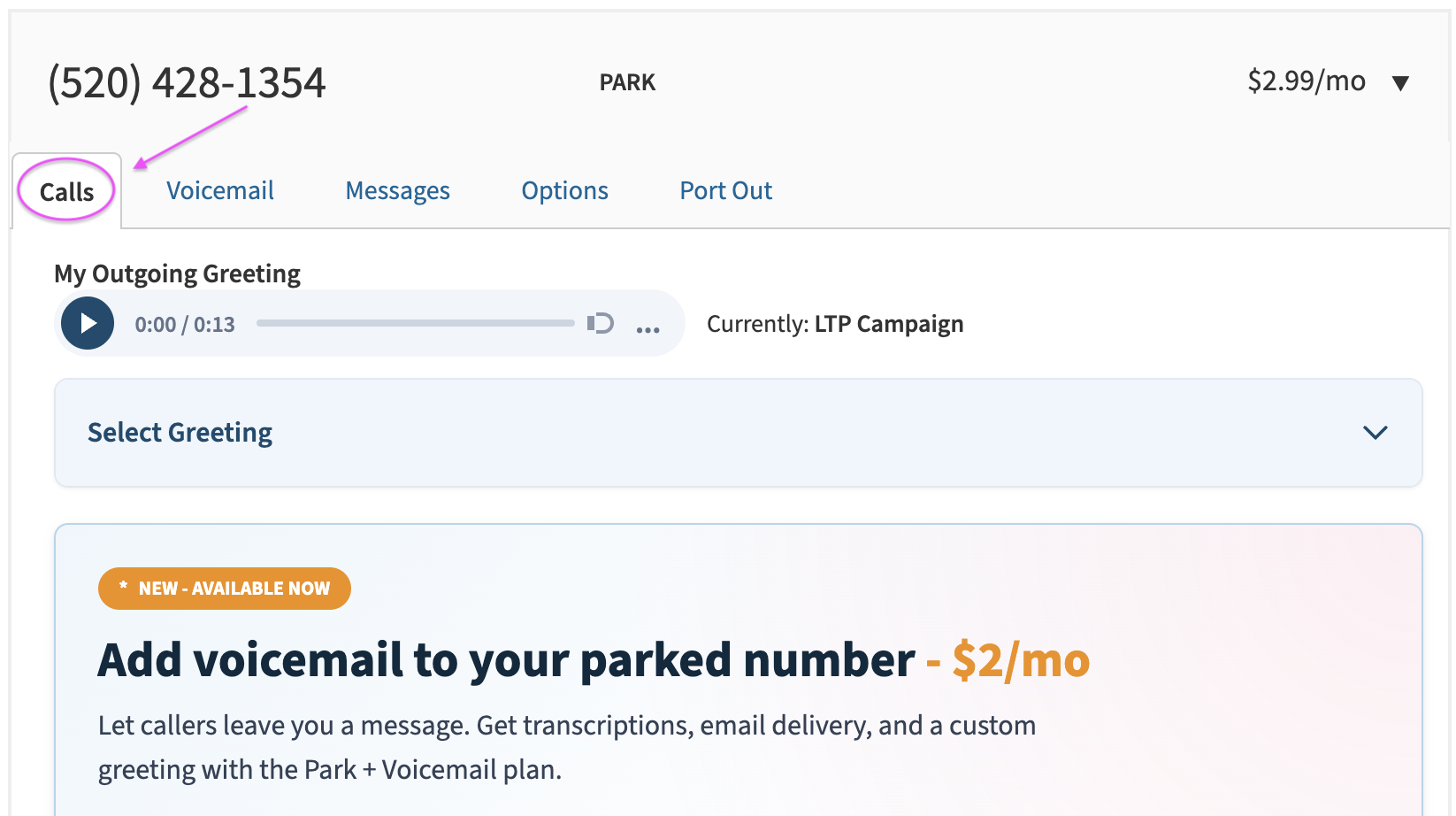Click the $2.99/mo plan price

(x=1307, y=81)
